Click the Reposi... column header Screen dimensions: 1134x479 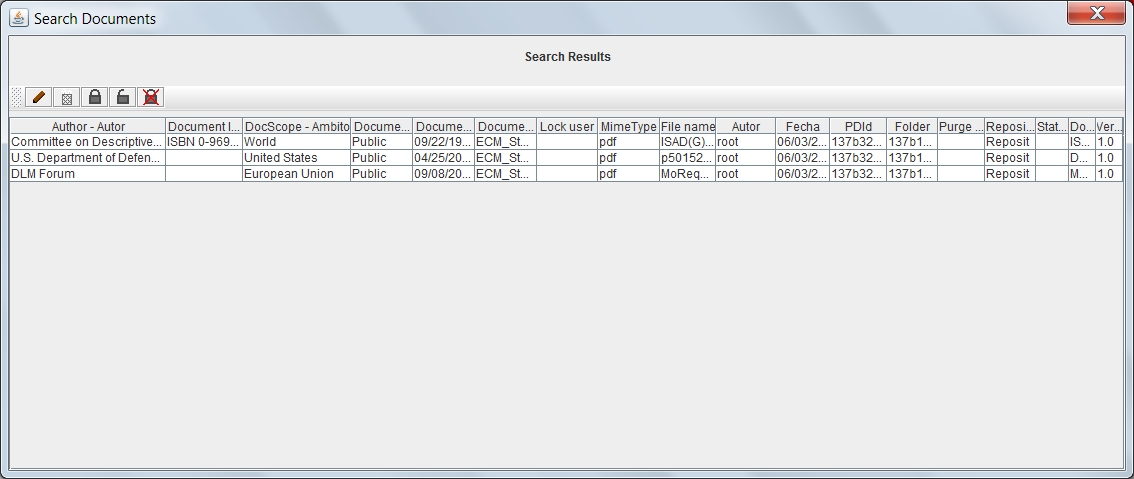tap(1010, 127)
